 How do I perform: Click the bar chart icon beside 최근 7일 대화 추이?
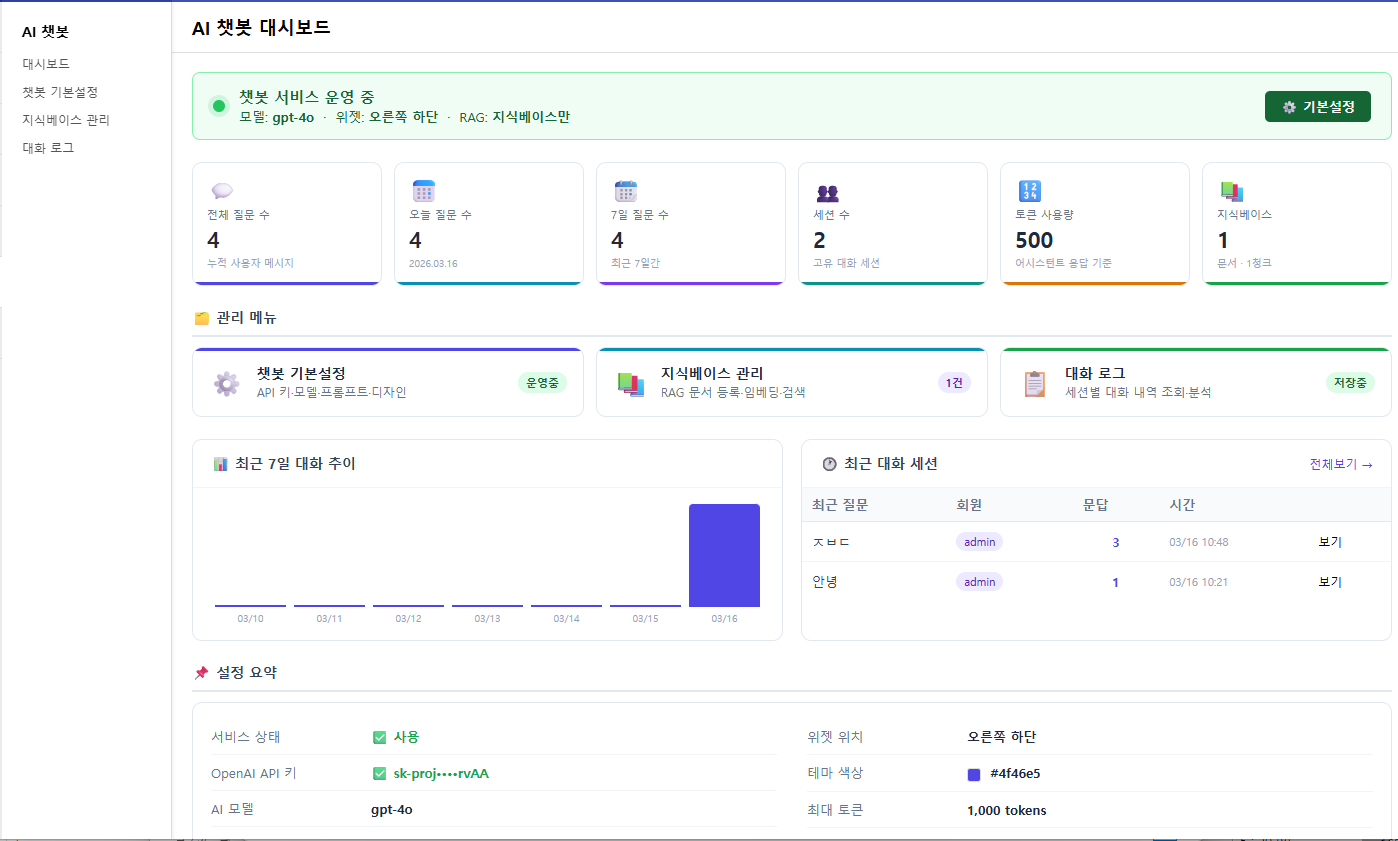coord(221,464)
